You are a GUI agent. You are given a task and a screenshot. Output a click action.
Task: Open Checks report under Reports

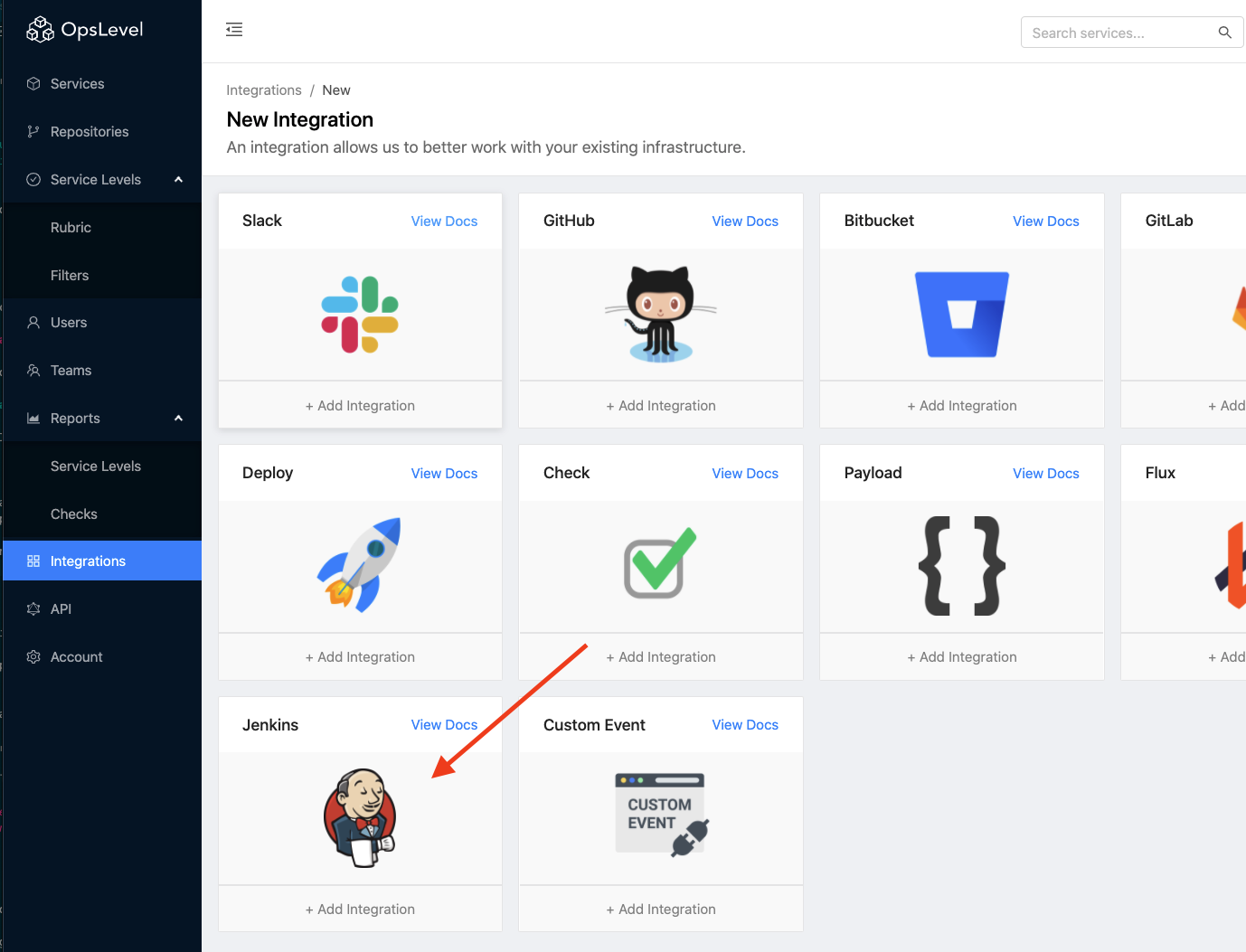[102, 514]
